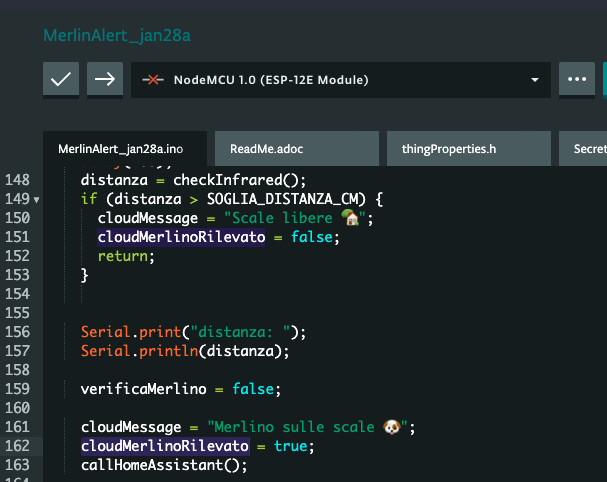Click Serial.print on line 156
Screen dimensions: 607x482
coord(131,332)
